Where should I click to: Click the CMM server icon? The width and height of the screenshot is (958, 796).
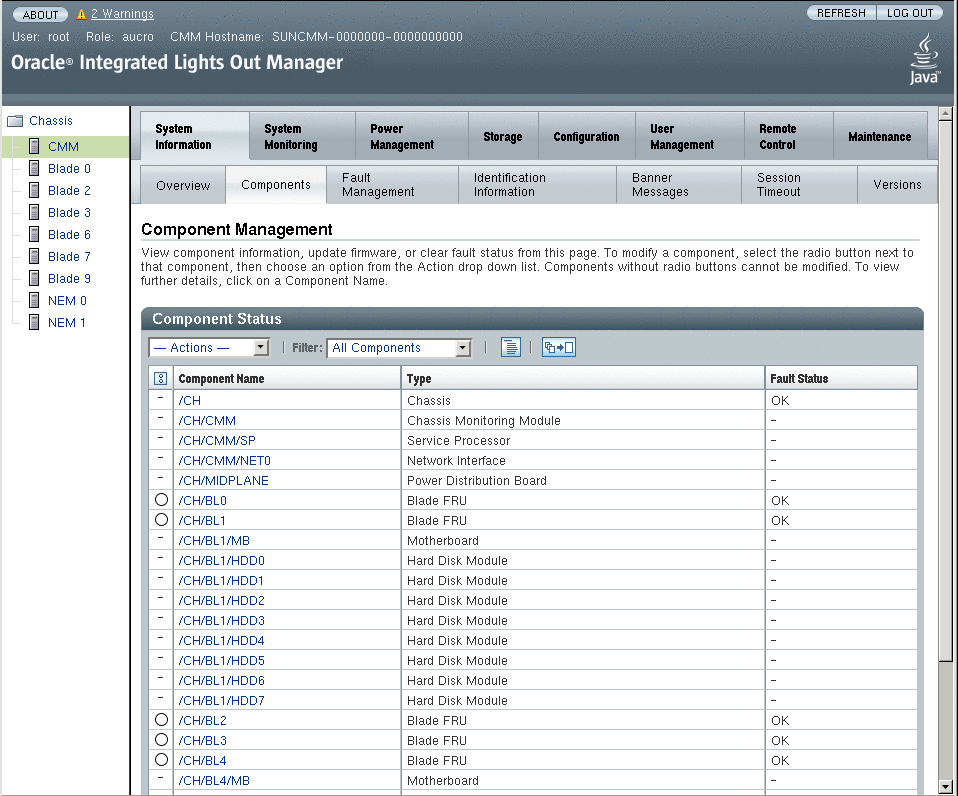click(x=35, y=147)
